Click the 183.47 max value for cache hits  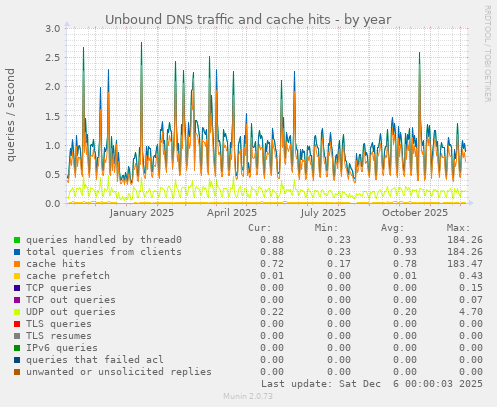pyautogui.click(x=465, y=264)
